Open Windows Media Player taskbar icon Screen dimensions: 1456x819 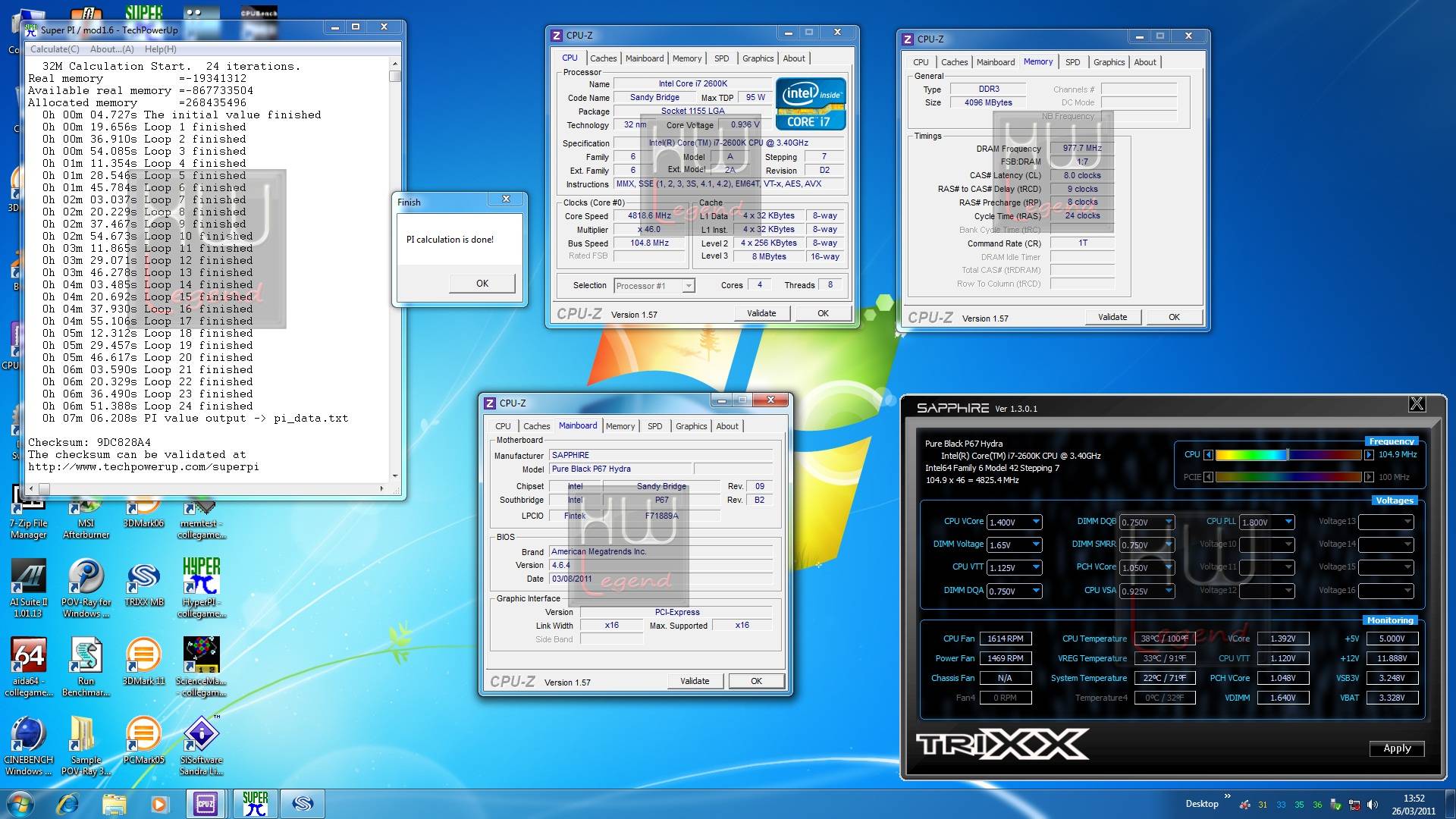click(x=159, y=804)
